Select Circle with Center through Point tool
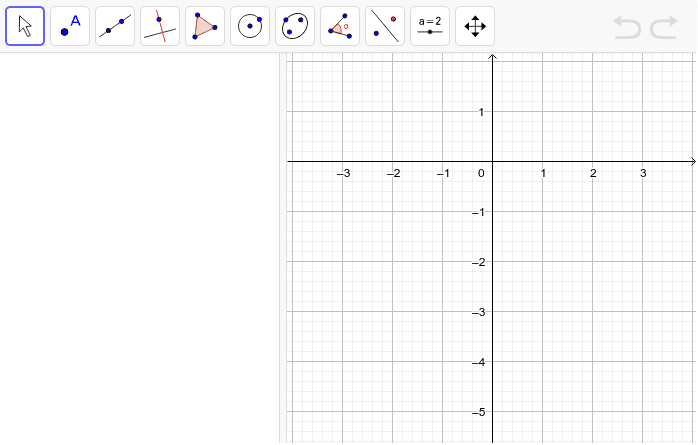This screenshot has height=445, width=698. [x=250, y=26]
